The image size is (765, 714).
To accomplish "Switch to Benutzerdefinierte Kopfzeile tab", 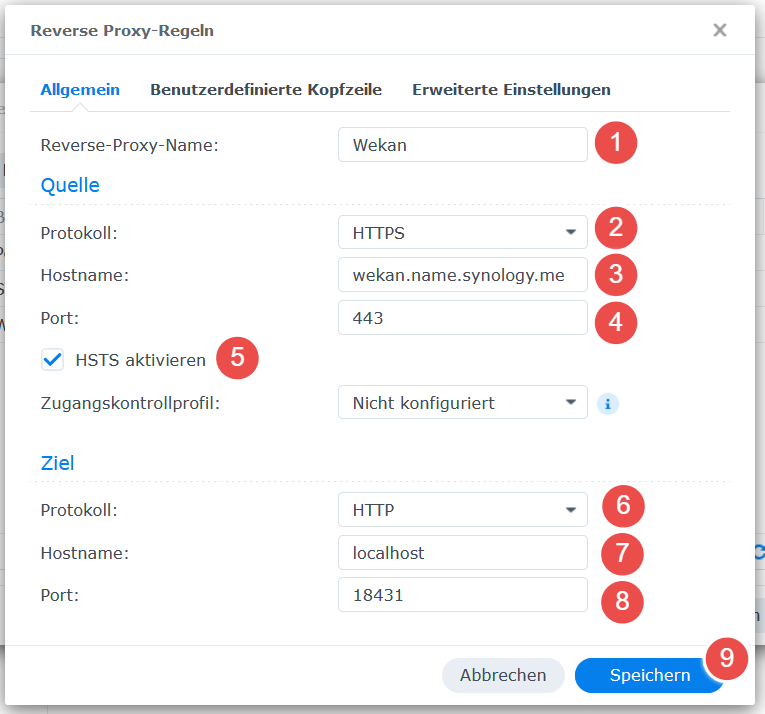I will (266, 90).
